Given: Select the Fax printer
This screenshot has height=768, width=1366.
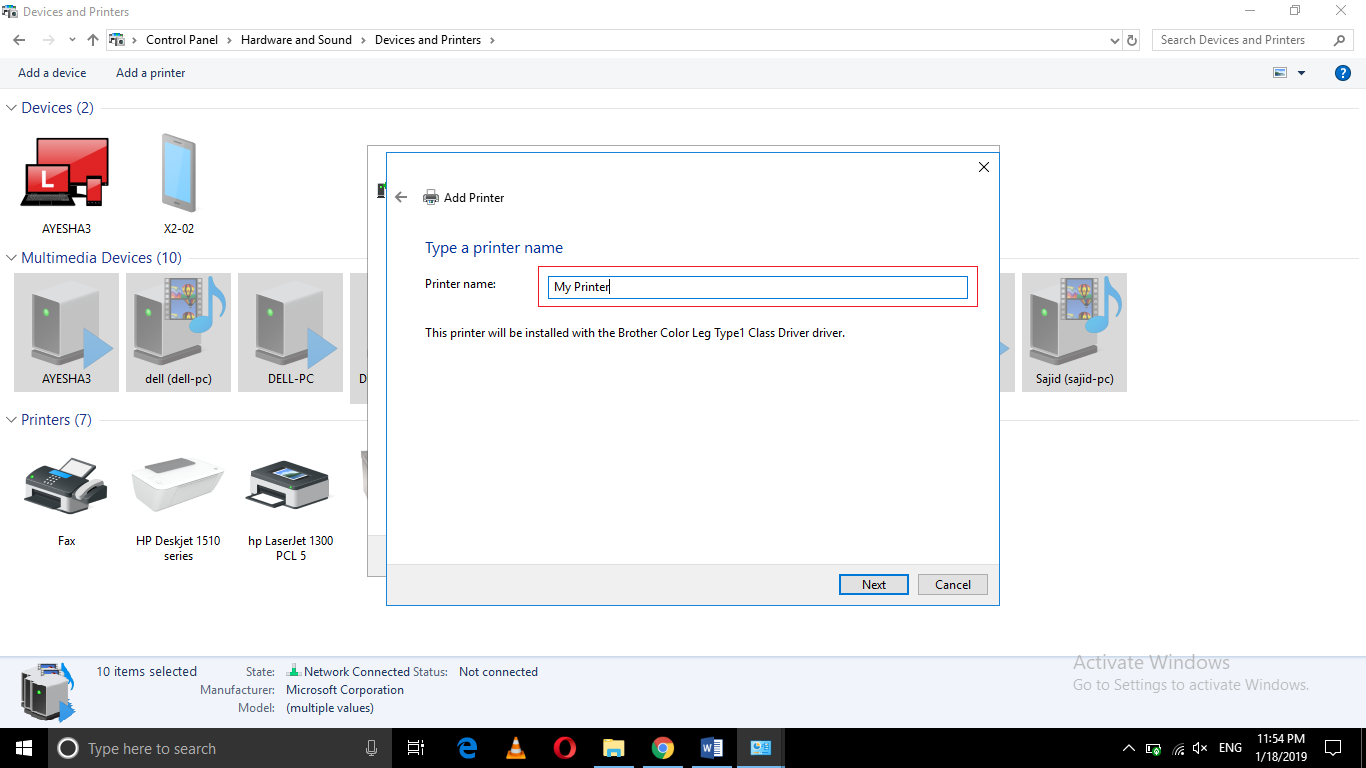Looking at the screenshot, I should click(65, 487).
